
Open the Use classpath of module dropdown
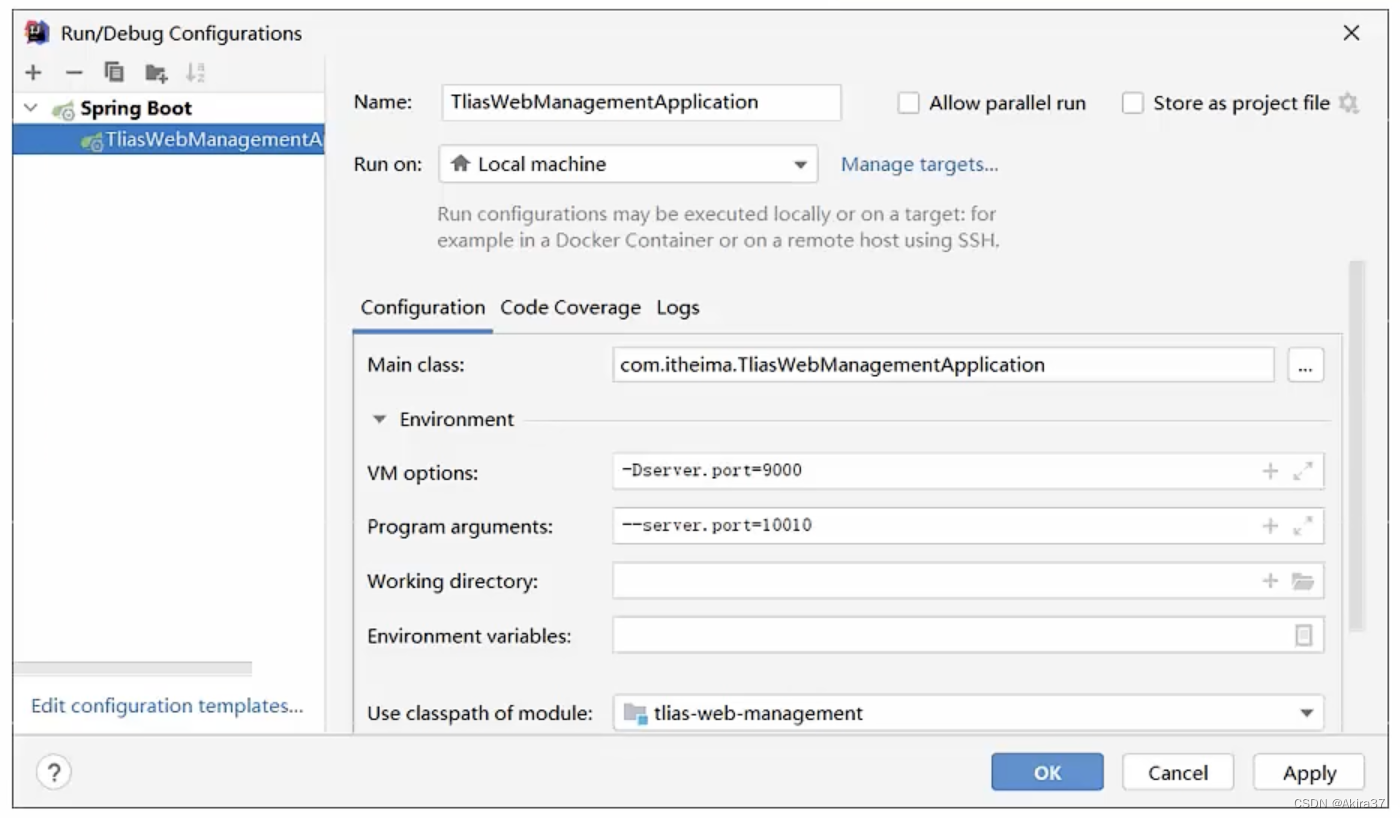pyautogui.click(x=968, y=713)
